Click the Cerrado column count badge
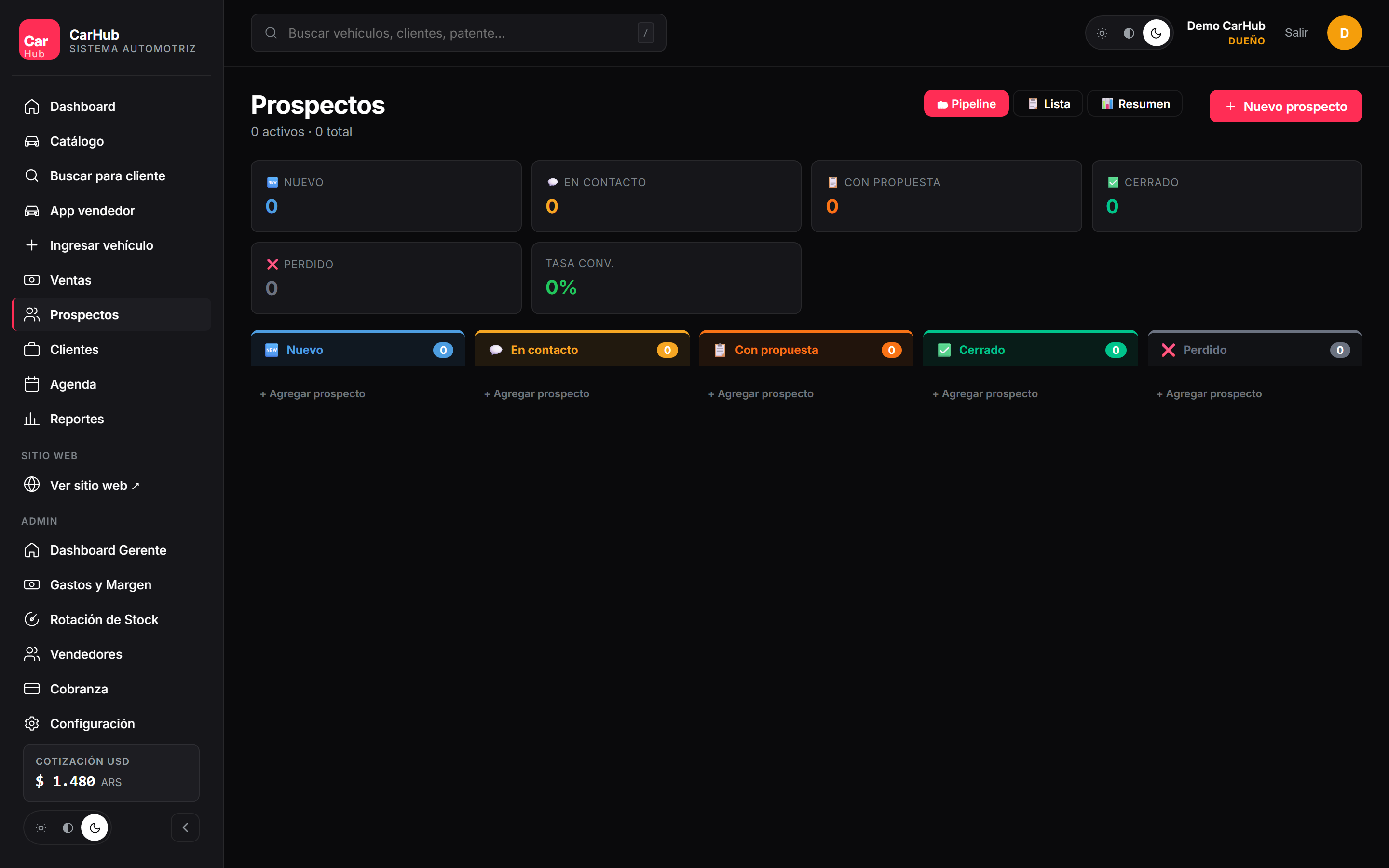The height and width of the screenshot is (868, 1389). [1116, 350]
